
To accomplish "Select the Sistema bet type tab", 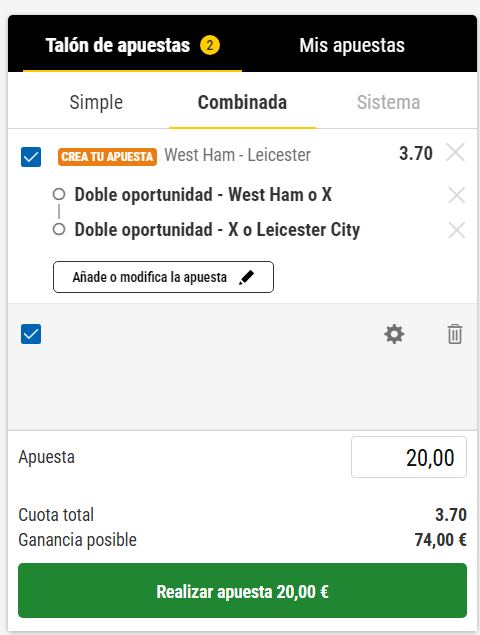I will tap(388, 102).
